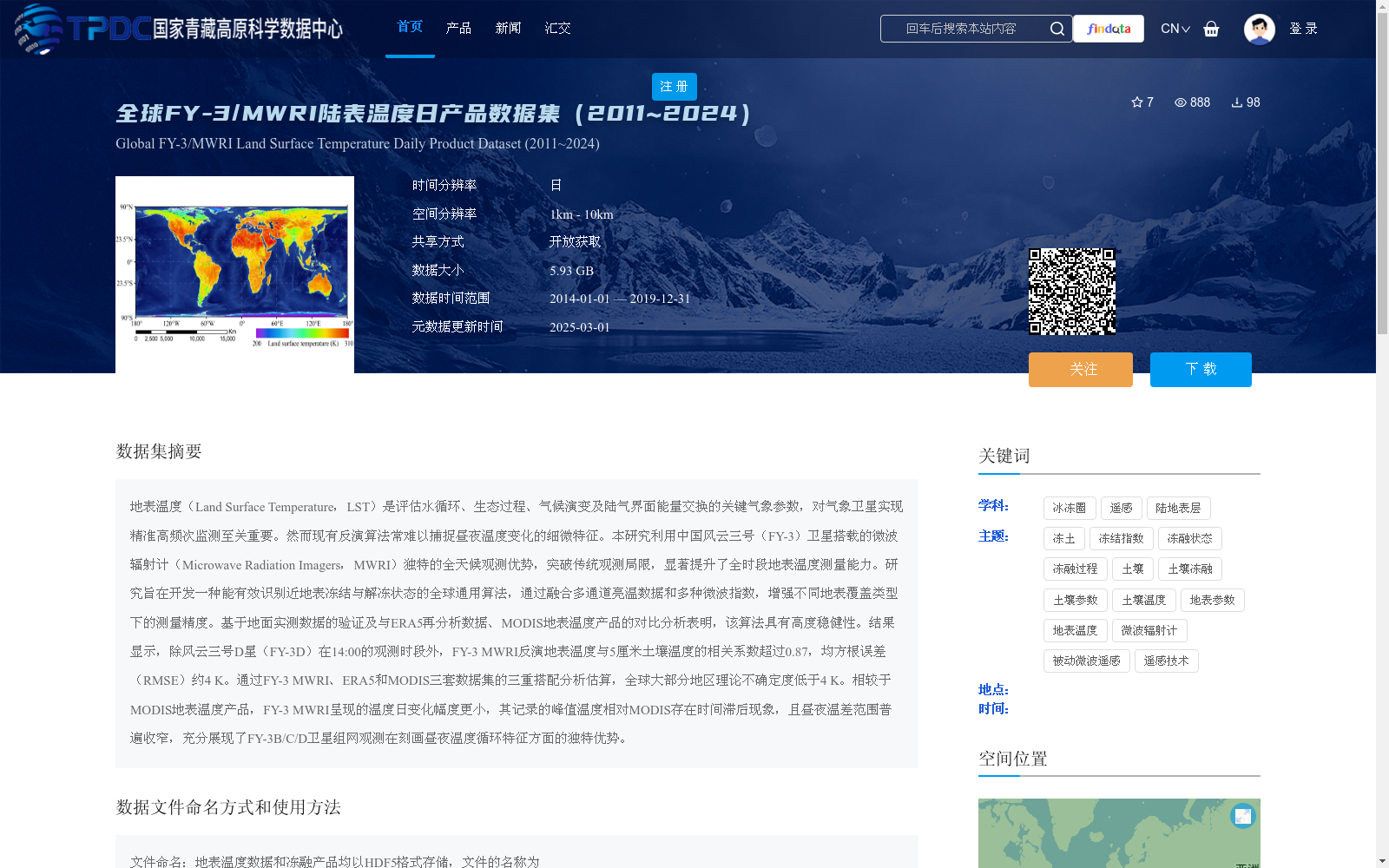This screenshot has width=1389, height=868.
Task: Select the 冰冻圈 keyword tag
Action: [1070, 508]
